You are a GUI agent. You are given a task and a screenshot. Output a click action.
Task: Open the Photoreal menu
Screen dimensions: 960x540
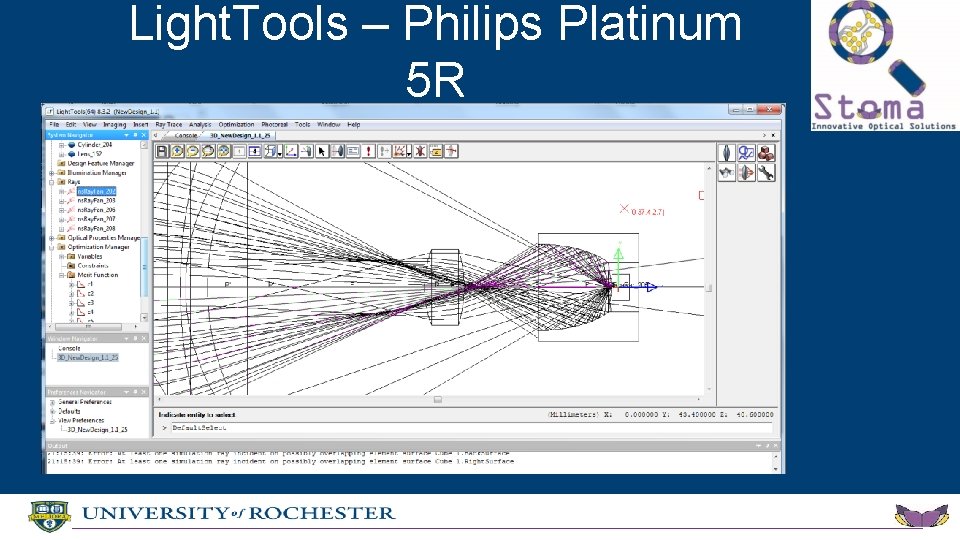[x=274, y=124]
